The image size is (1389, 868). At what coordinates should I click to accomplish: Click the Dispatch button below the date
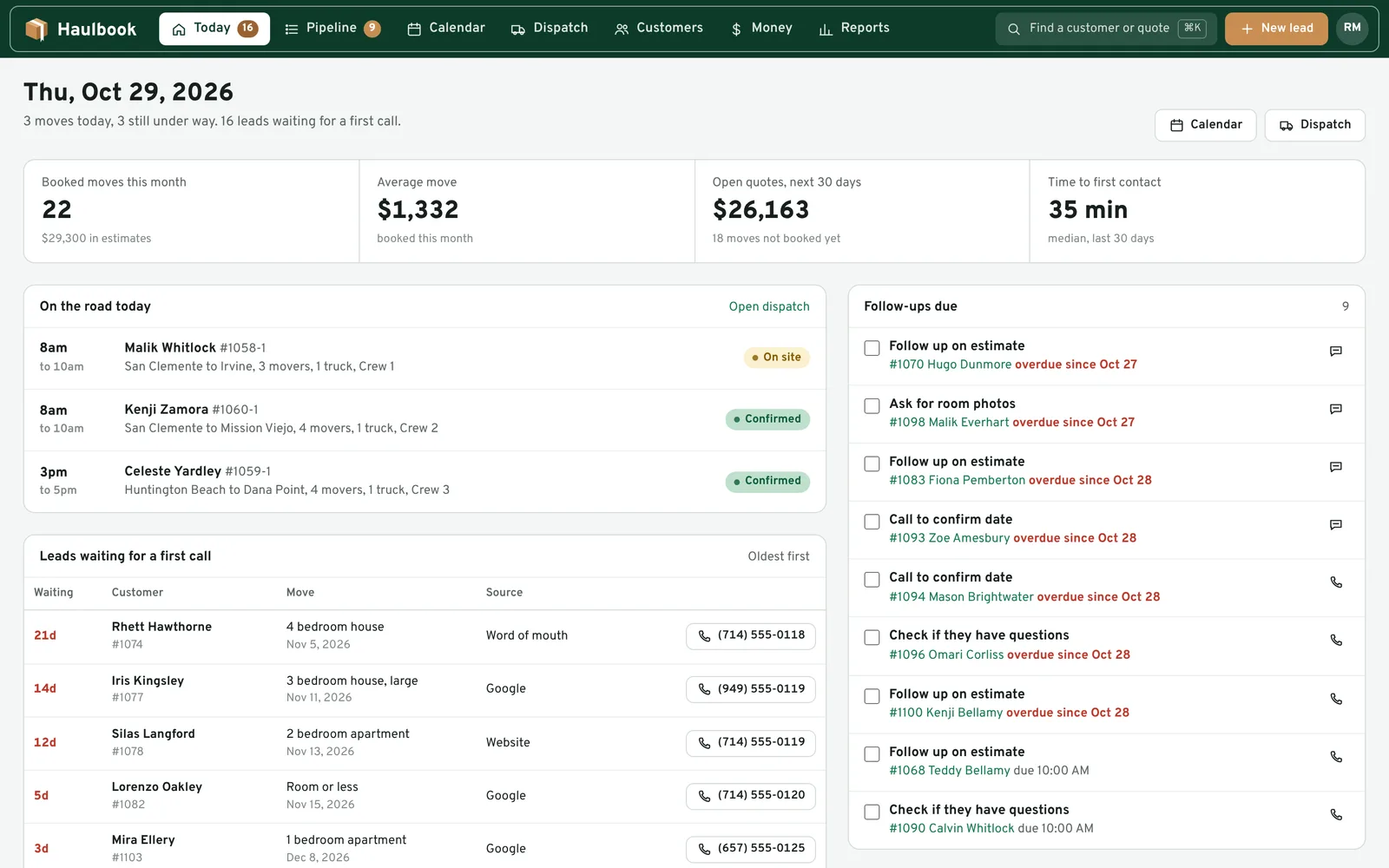1314,125
